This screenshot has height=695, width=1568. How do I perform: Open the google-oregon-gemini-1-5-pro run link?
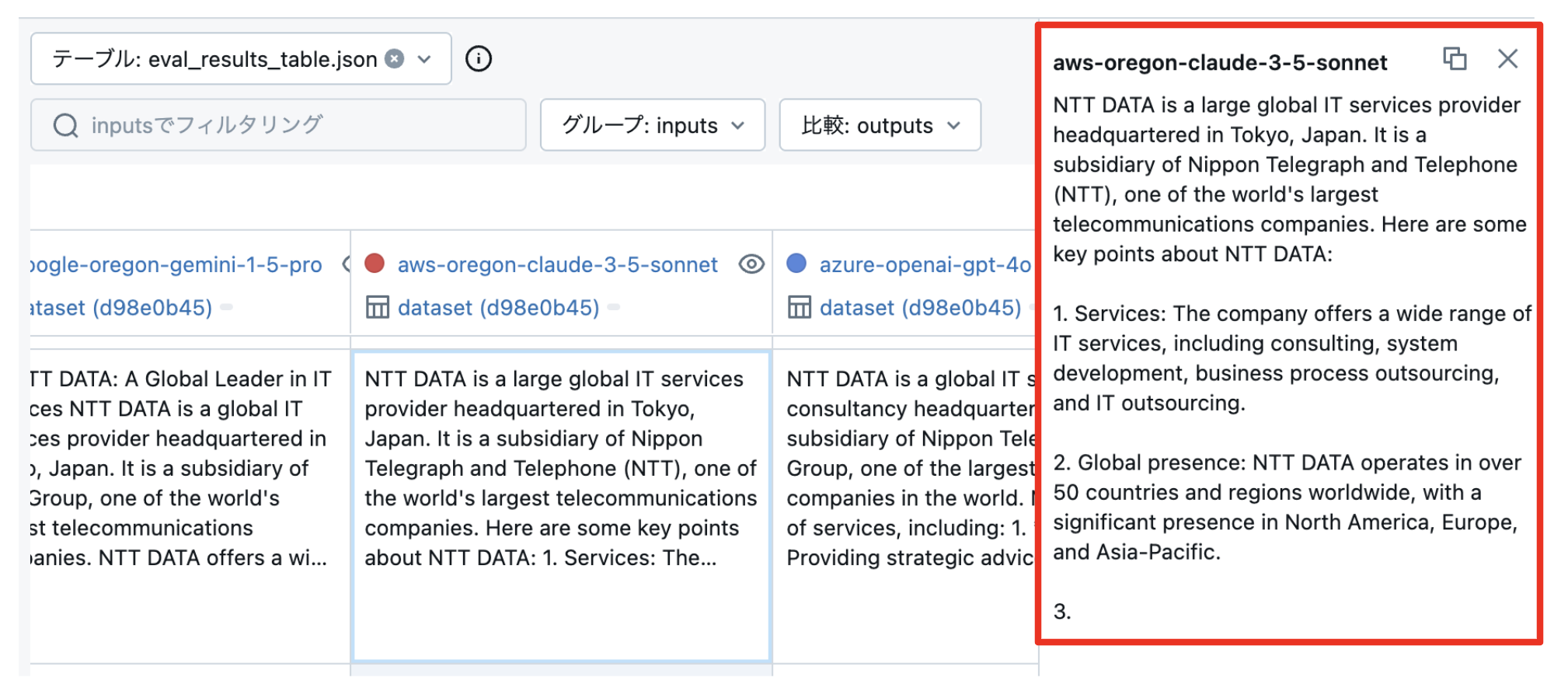point(176,265)
